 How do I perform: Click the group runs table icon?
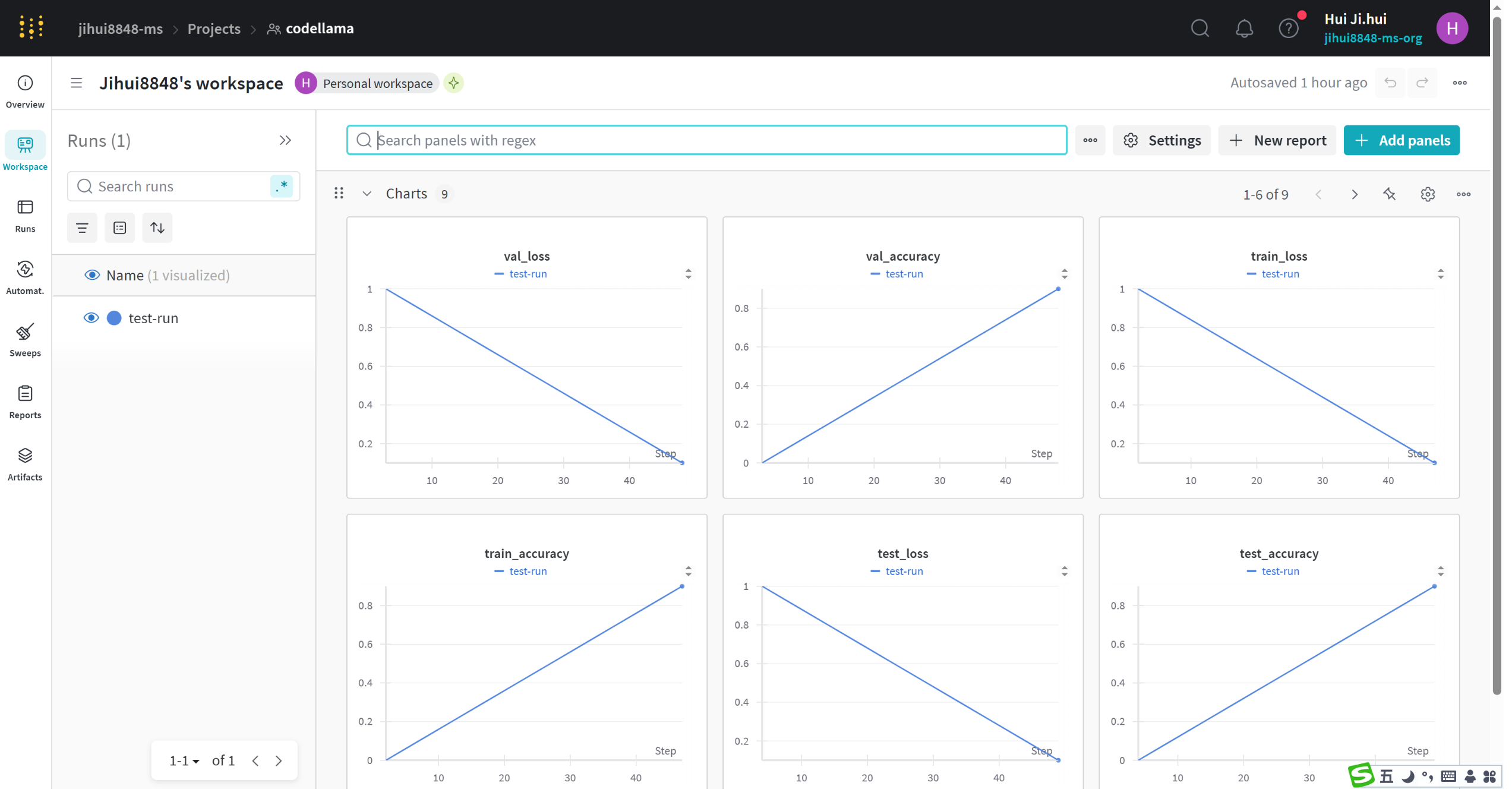tap(119, 228)
